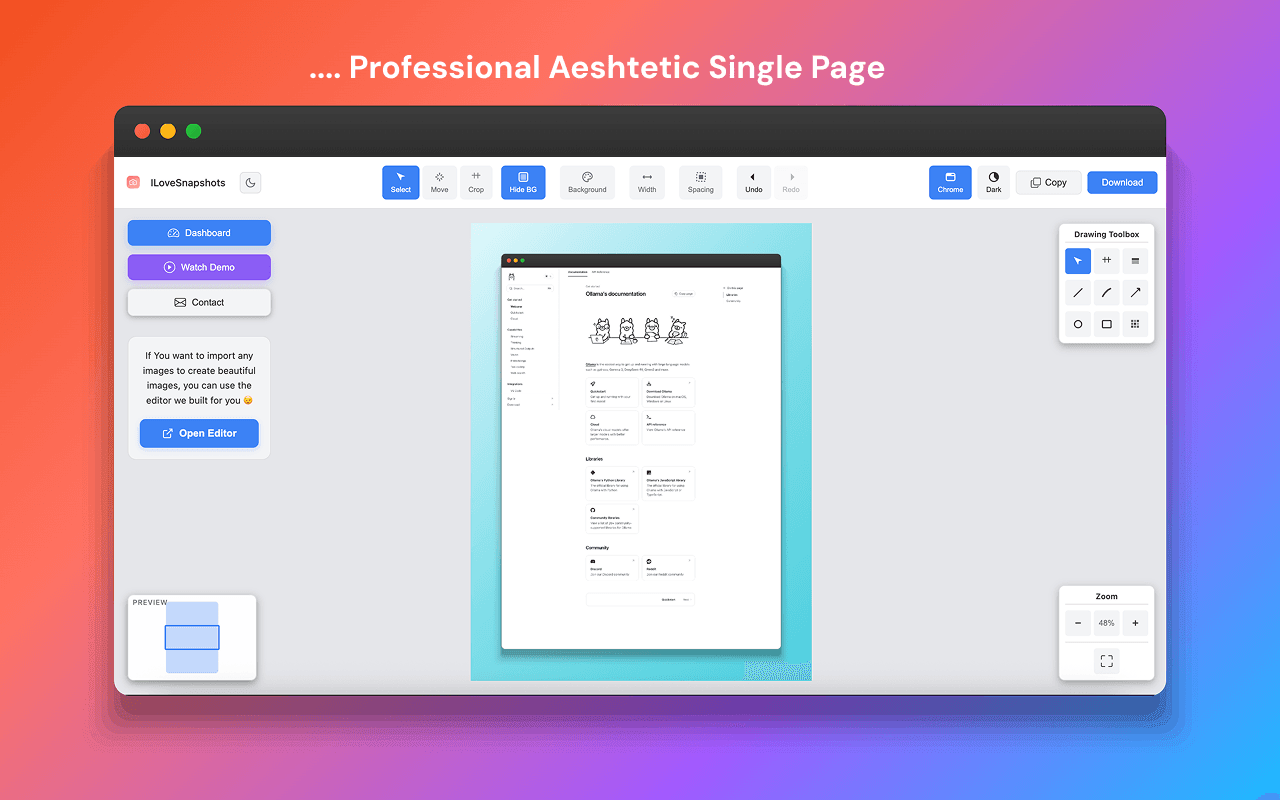Click the zoom in plus button
The width and height of the screenshot is (1280, 800).
[1135, 623]
